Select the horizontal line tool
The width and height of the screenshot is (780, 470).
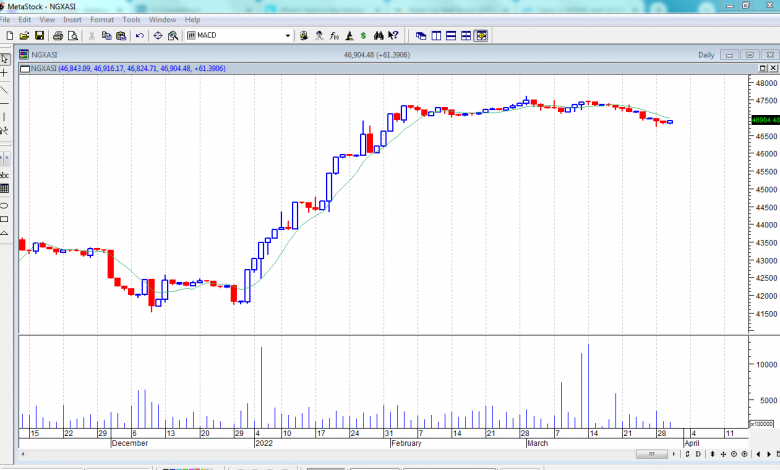pyautogui.click(x=4, y=103)
